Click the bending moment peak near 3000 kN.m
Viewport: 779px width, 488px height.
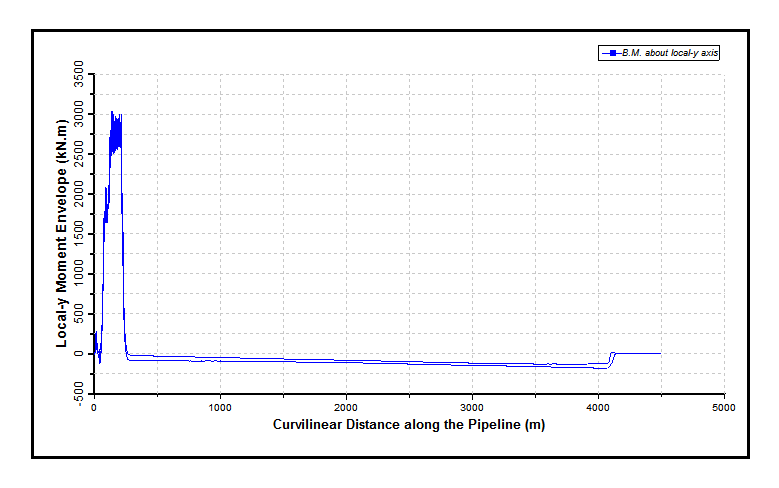coord(113,113)
